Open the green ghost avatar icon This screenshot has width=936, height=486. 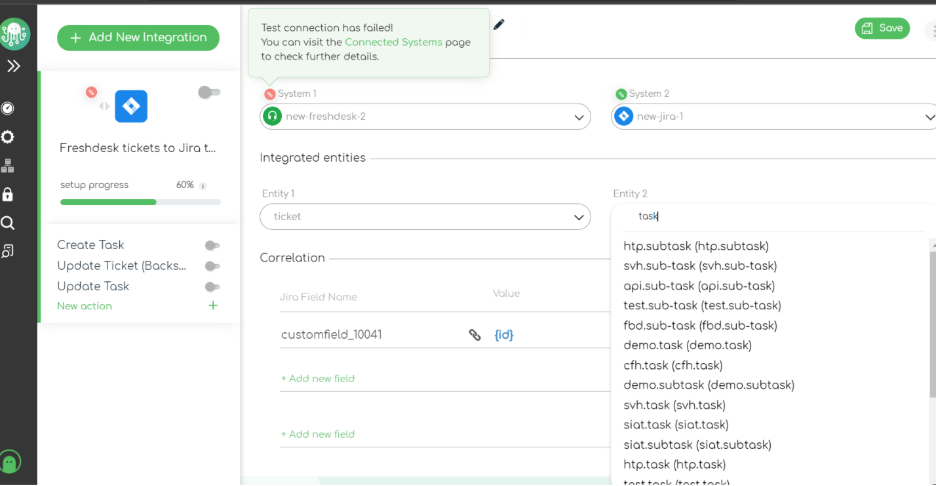(x=10, y=462)
